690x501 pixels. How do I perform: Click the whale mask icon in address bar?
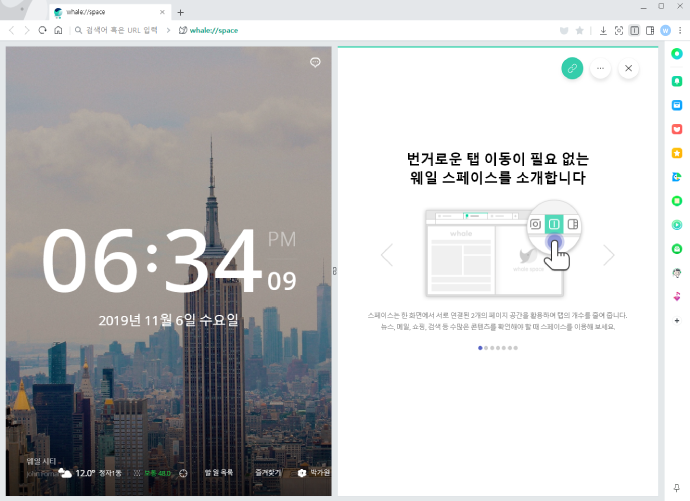[564, 30]
